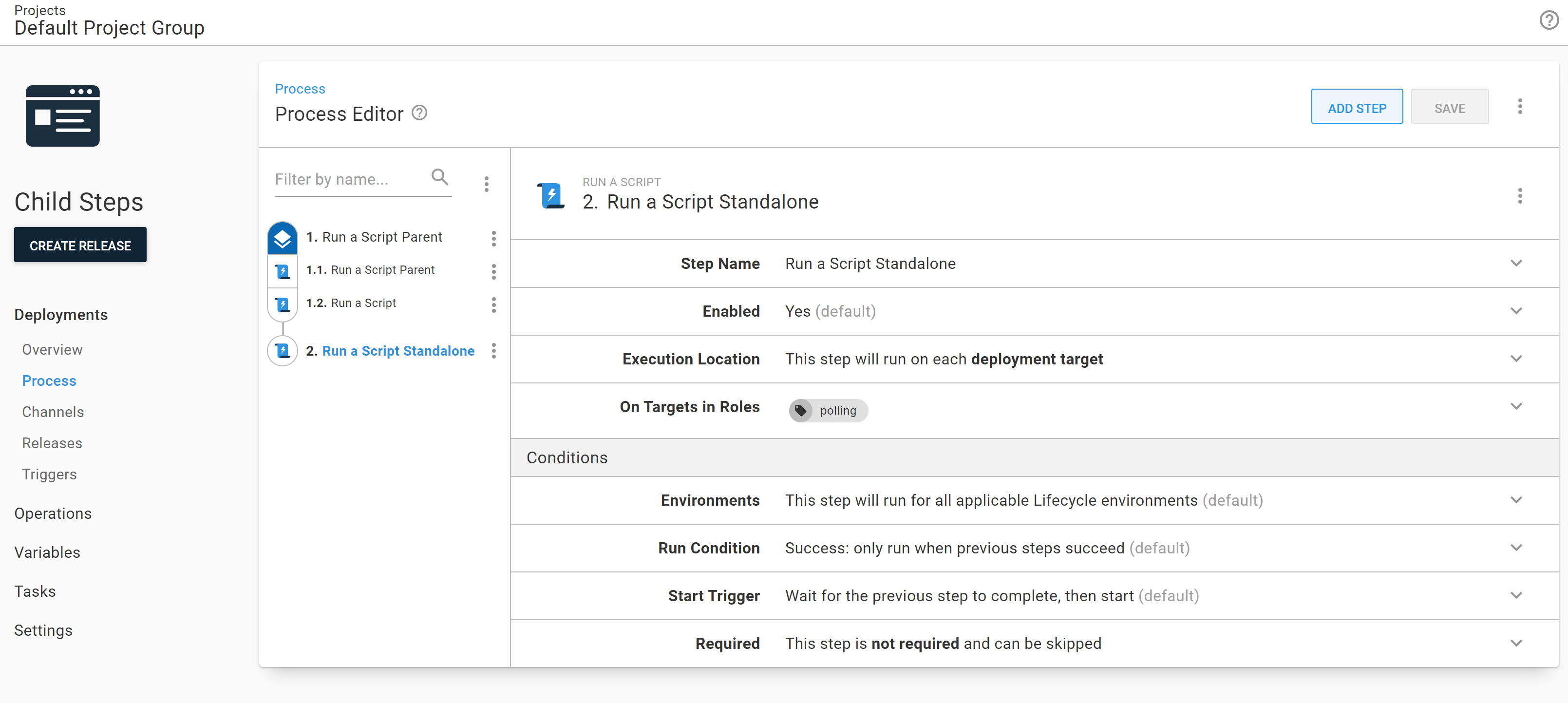The image size is (1568, 703).
Task: Click the polling role tag chip
Action: pyautogui.click(x=828, y=411)
